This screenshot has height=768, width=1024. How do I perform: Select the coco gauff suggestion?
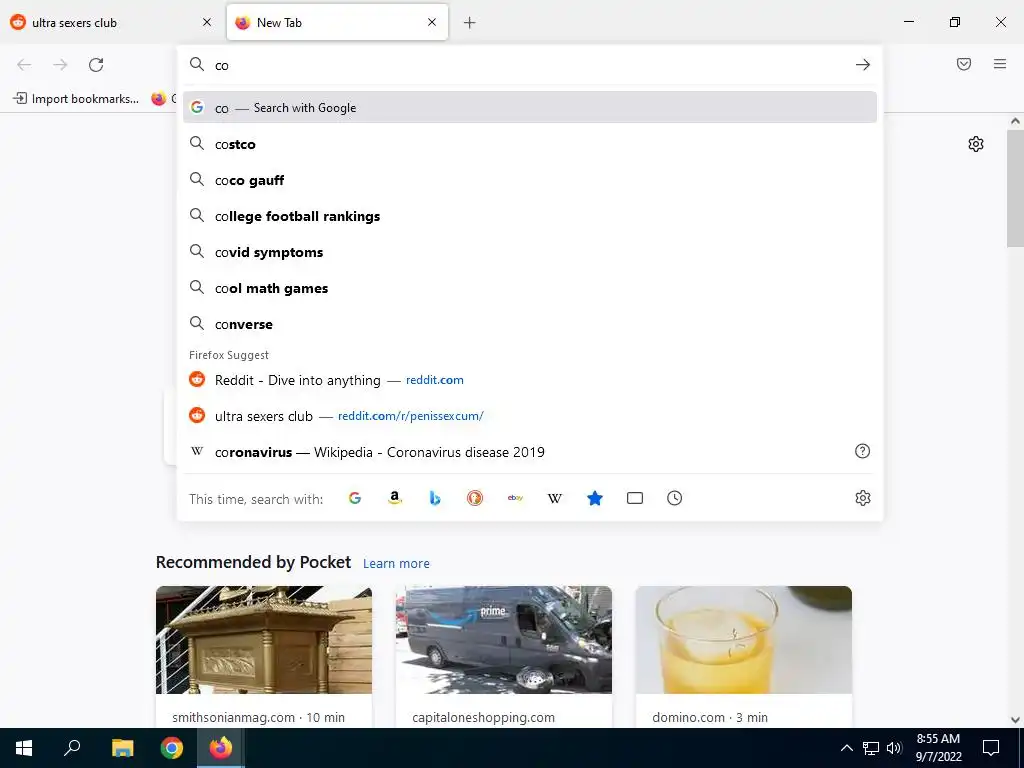click(x=530, y=180)
